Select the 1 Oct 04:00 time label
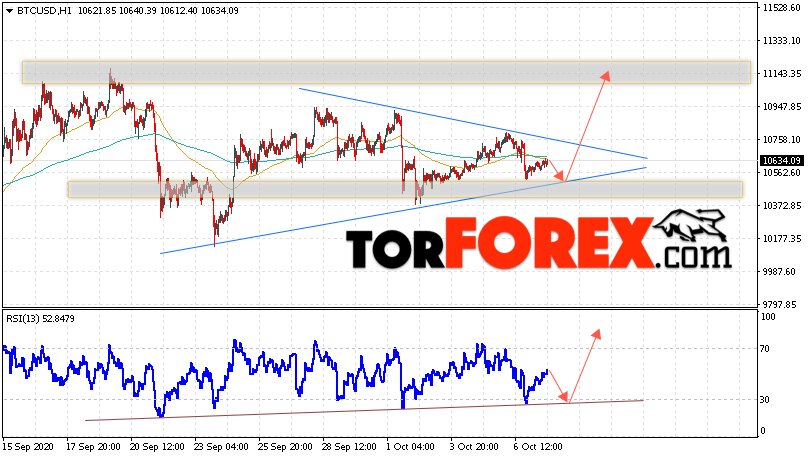Screen dimensions: 808x458 tap(411, 447)
